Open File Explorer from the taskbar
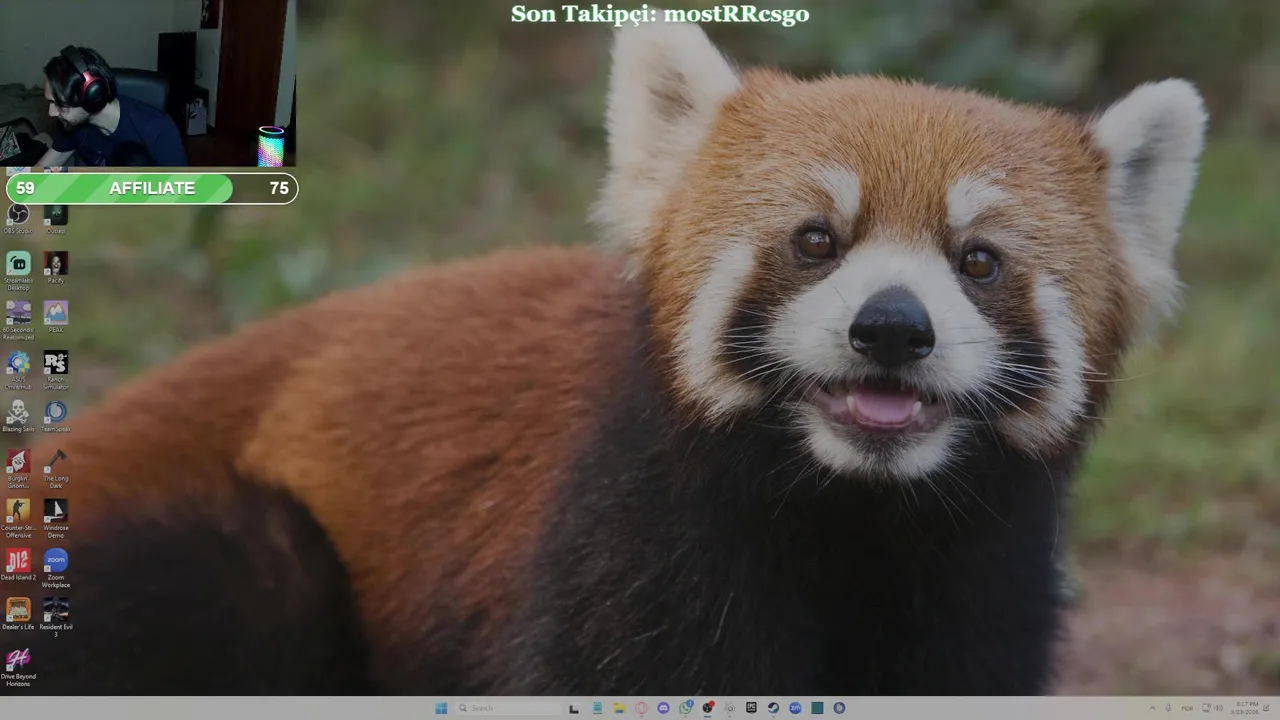The width and height of the screenshot is (1280, 720). pyautogui.click(x=619, y=708)
